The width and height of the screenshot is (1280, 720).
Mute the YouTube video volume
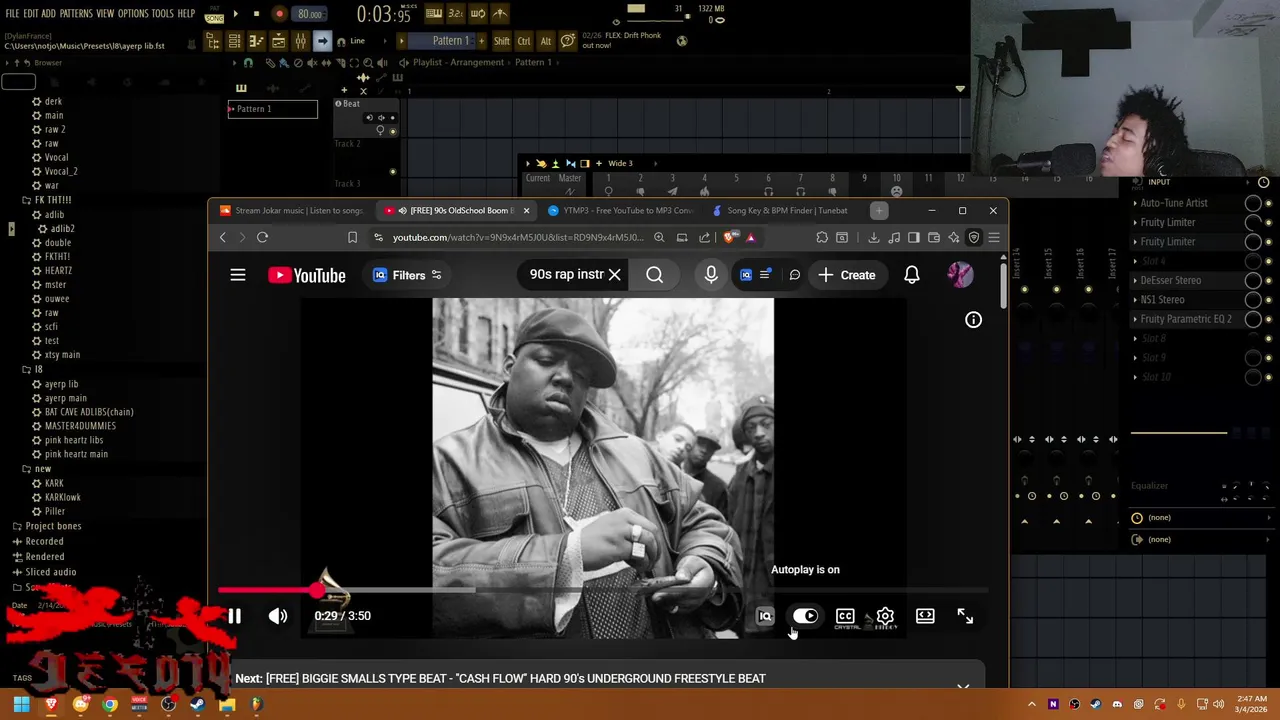point(278,616)
